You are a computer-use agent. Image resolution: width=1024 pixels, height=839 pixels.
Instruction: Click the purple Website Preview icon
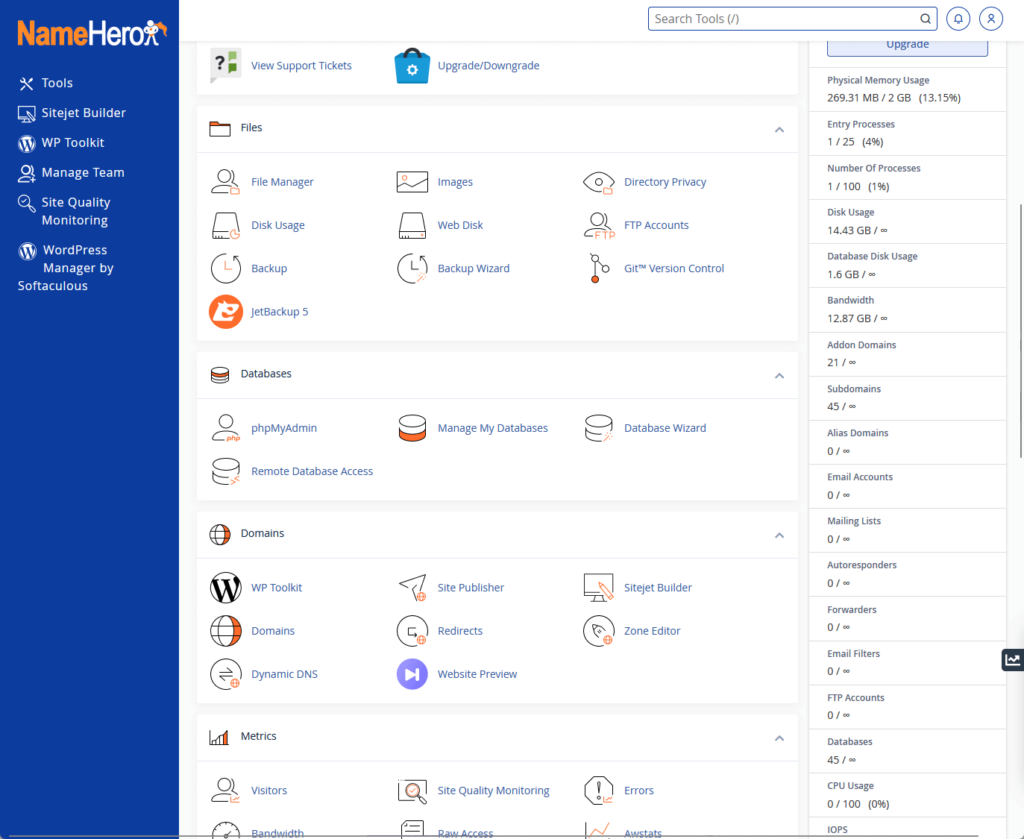pyautogui.click(x=412, y=674)
